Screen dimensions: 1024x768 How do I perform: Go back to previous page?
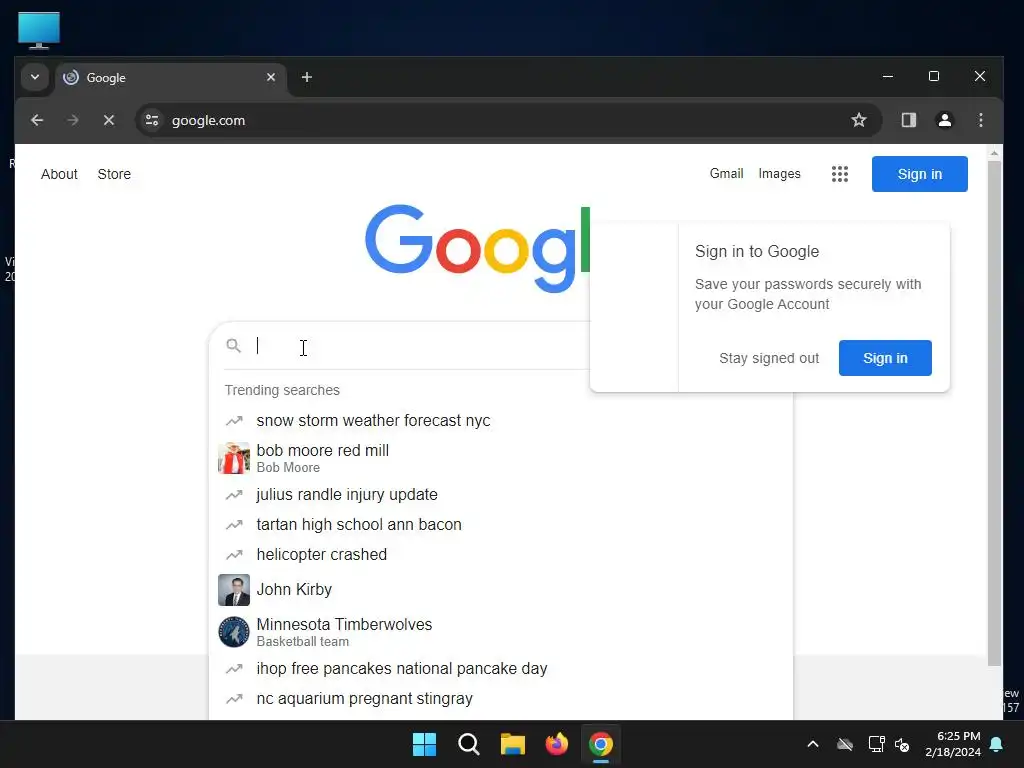[x=37, y=120]
